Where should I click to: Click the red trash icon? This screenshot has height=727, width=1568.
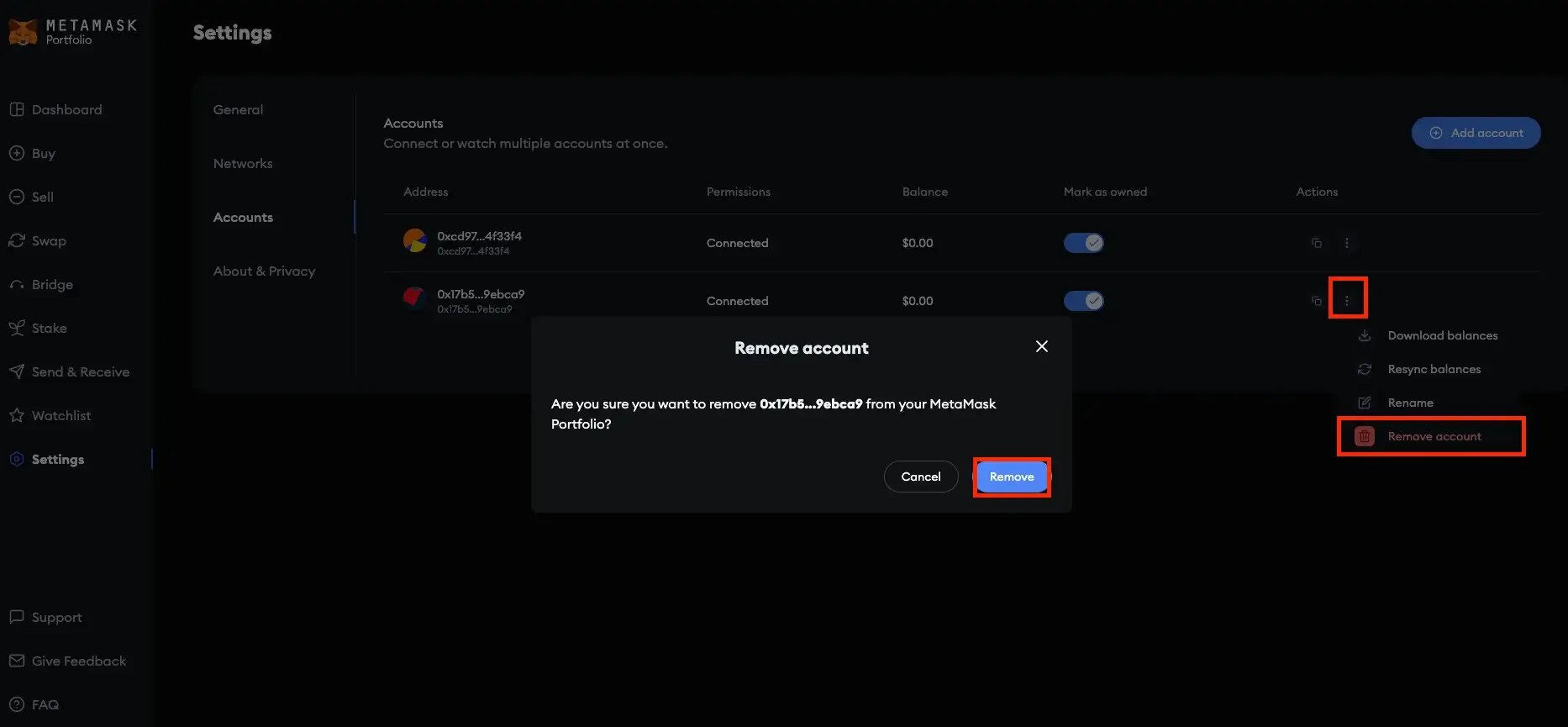(x=1365, y=436)
